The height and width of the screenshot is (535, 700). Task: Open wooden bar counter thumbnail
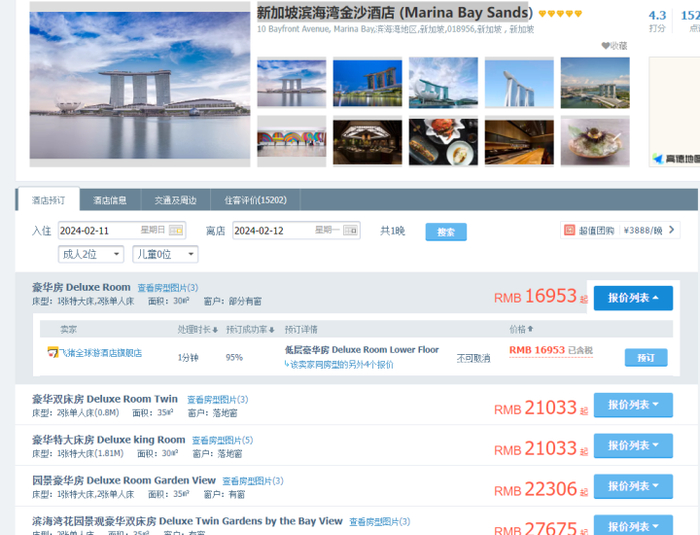click(519, 142)
